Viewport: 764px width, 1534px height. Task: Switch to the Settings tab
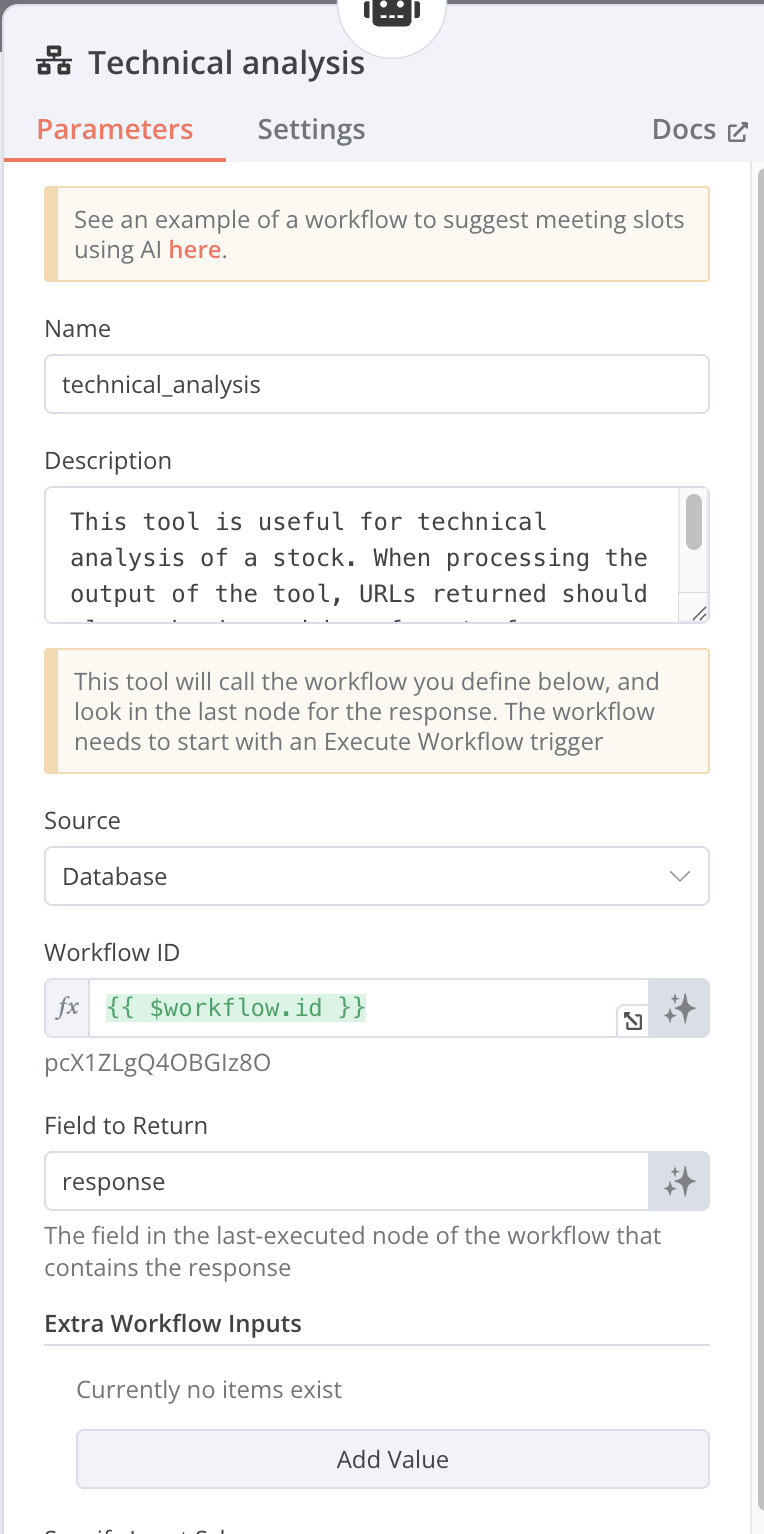[x=311, y=130]
